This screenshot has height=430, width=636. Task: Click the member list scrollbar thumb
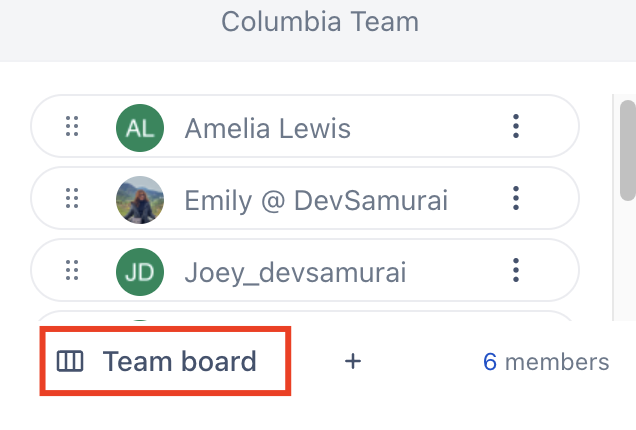click(627, 149)
